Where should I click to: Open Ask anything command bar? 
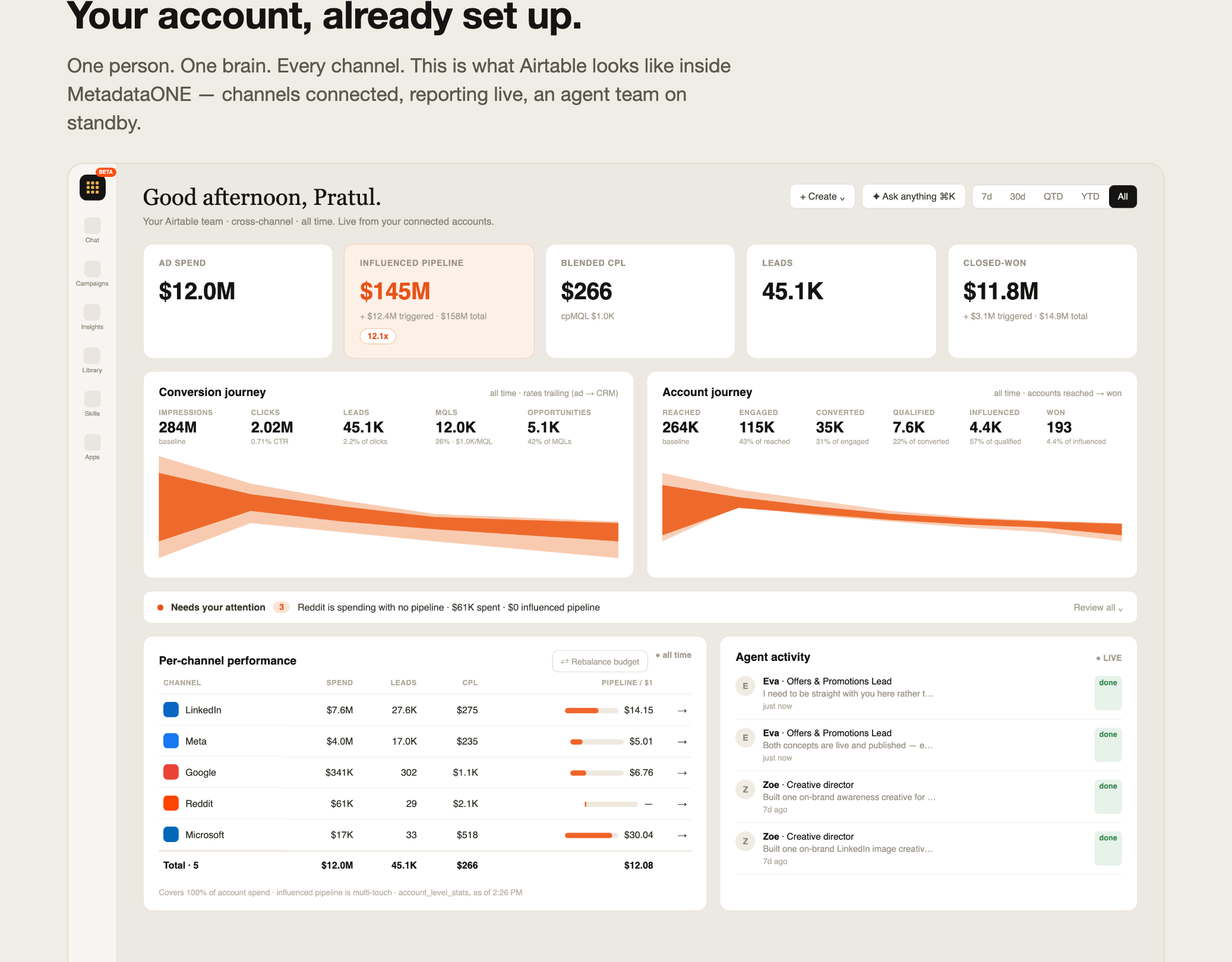point(914,197)
